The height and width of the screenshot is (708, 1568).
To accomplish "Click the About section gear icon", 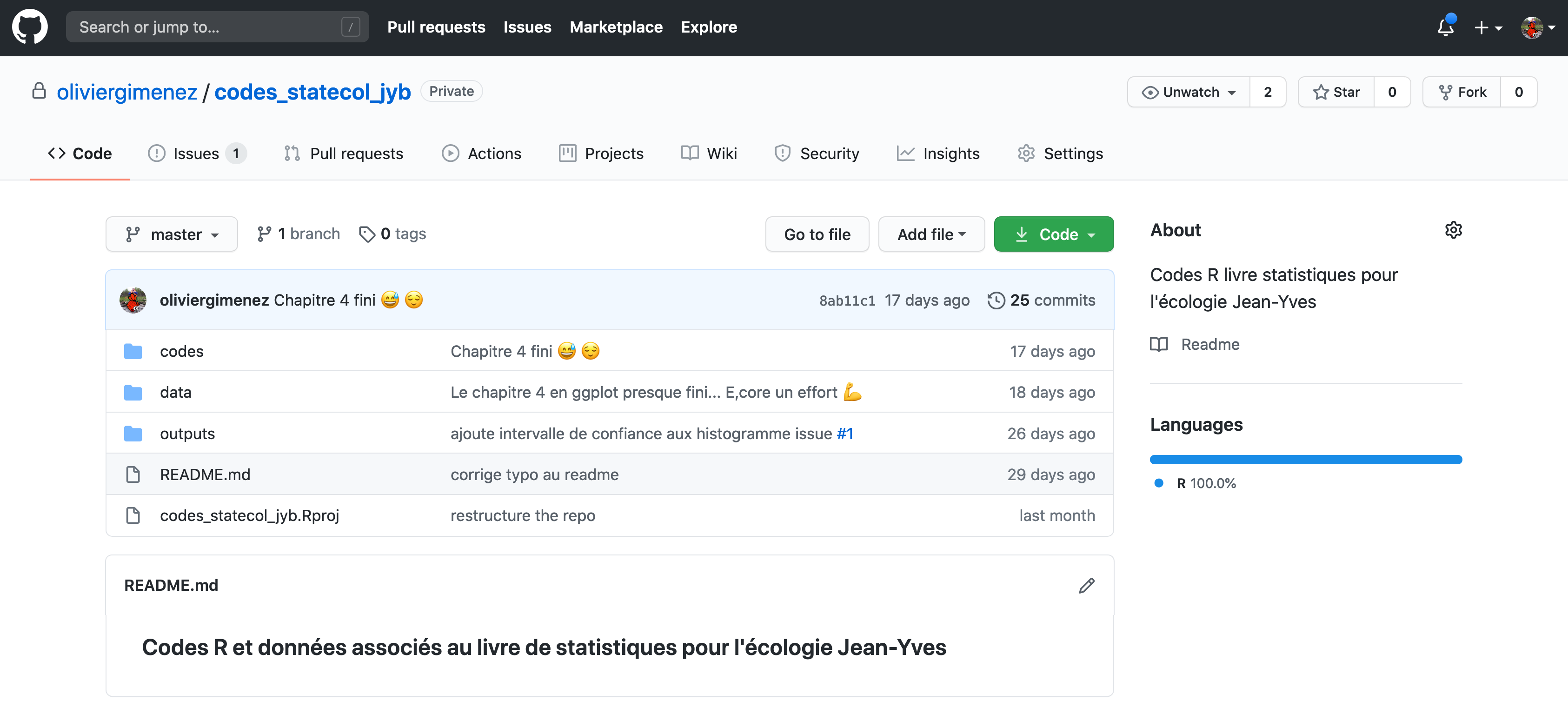I will (x=1453, y=230).
